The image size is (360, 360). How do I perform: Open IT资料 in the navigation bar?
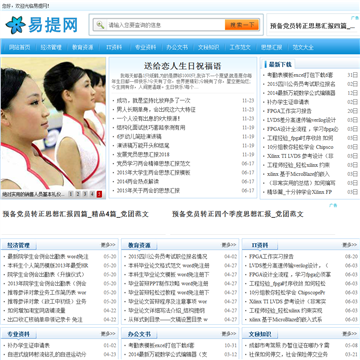coord(114,47)
